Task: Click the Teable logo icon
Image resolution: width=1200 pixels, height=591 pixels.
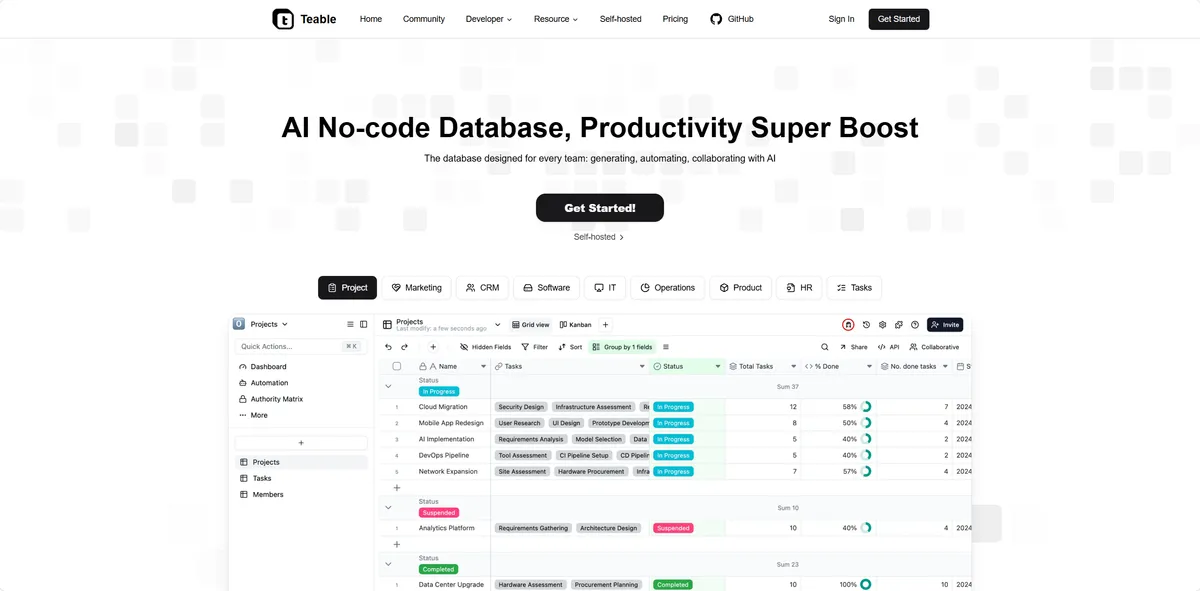Action: click(x=283, y=19)
